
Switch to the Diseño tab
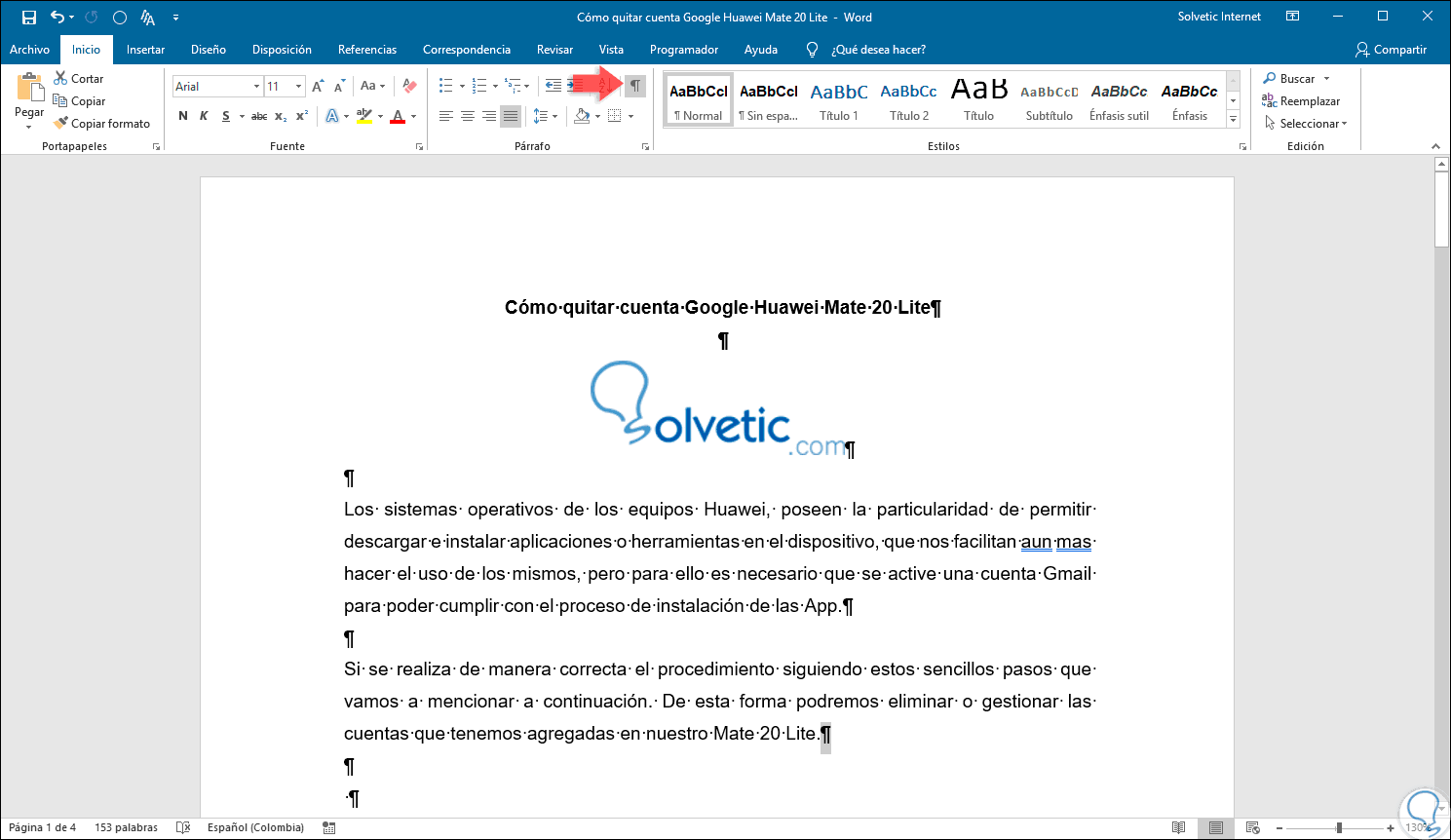click(x=209, y=50)
